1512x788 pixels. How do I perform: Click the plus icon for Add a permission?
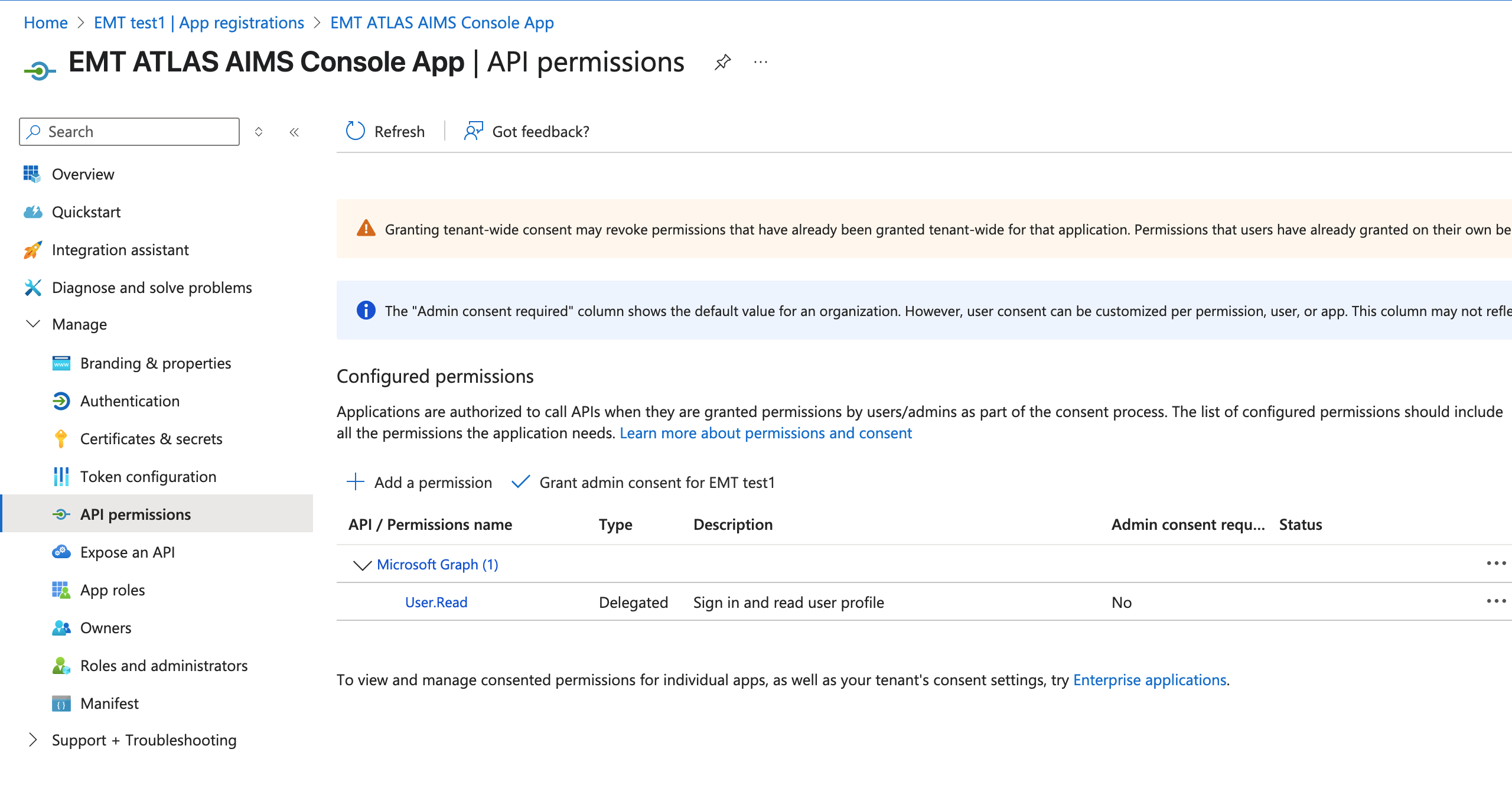pos(356,482)
